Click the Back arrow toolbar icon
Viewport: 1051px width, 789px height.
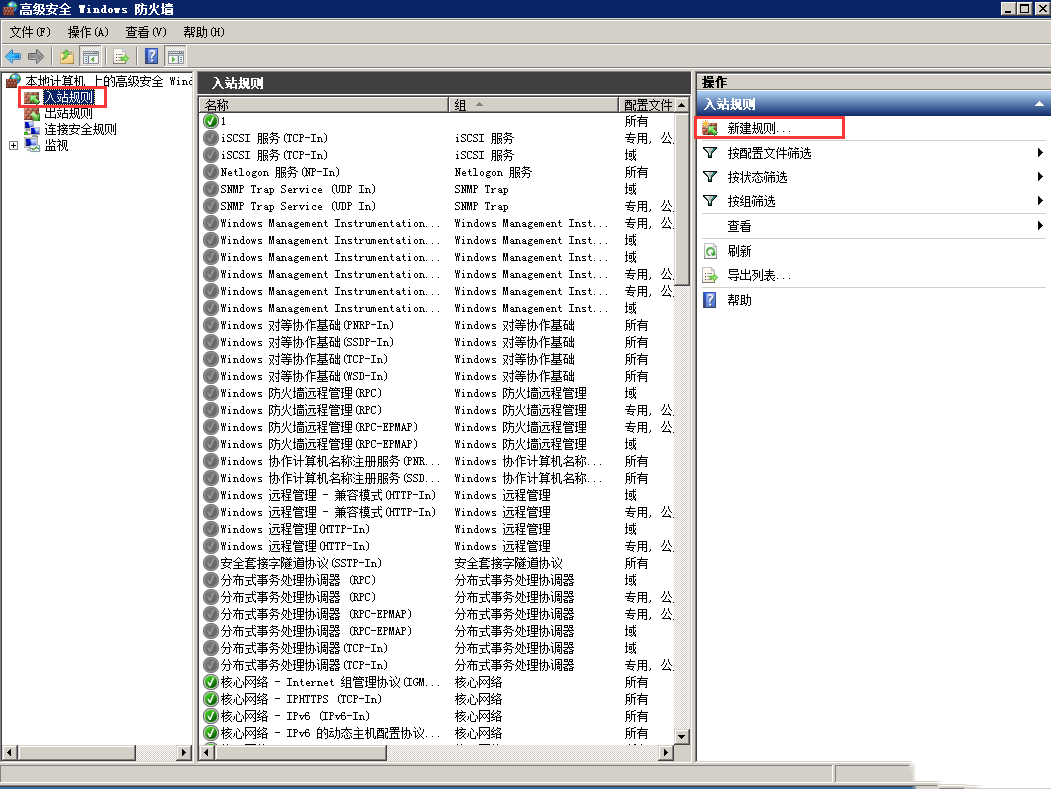coord(13,57)
